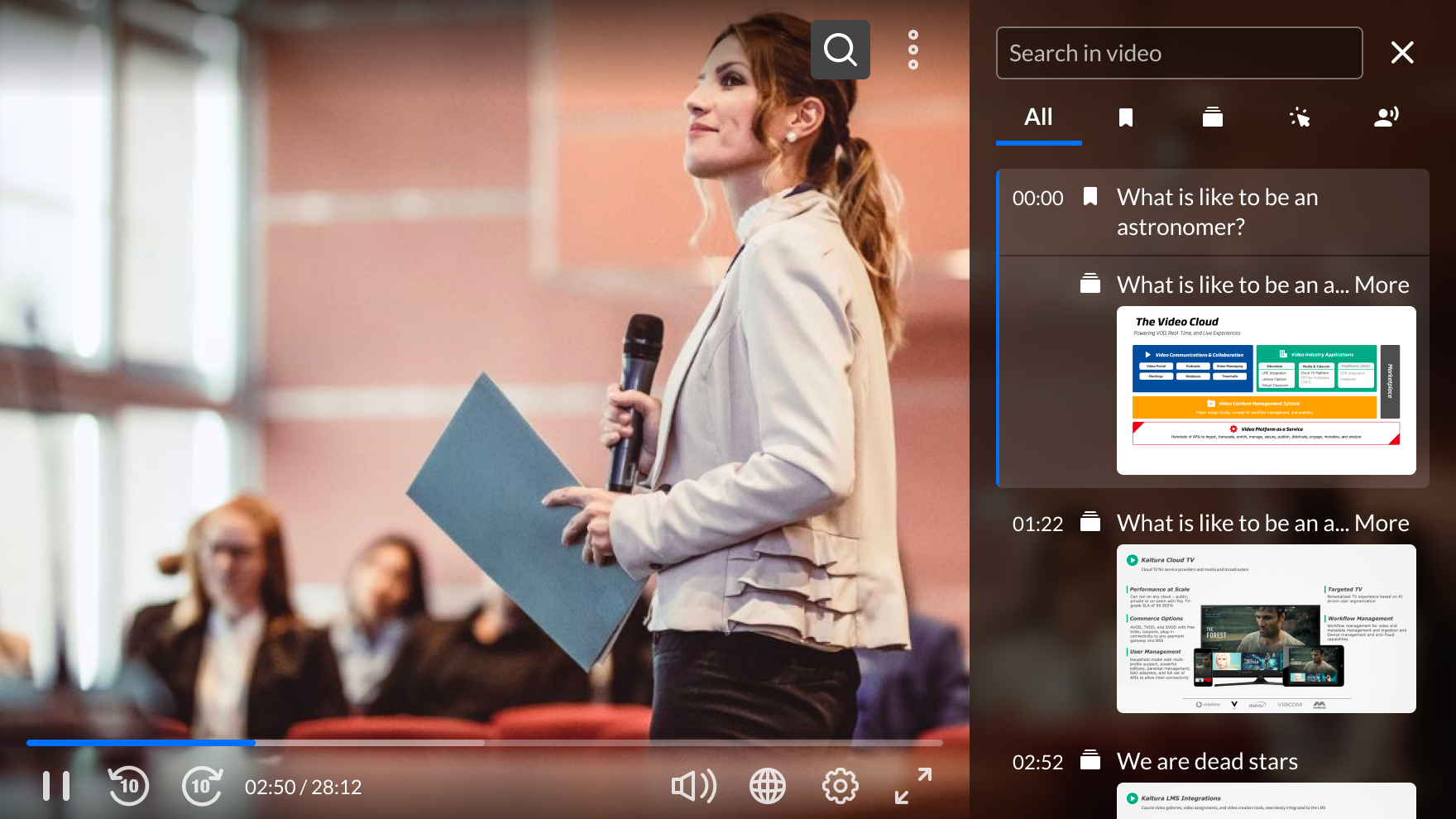Viewport: 1456px width, 819px height.
Task: Click the search magnifier icon on video
Action: click(x=840, y=50)
